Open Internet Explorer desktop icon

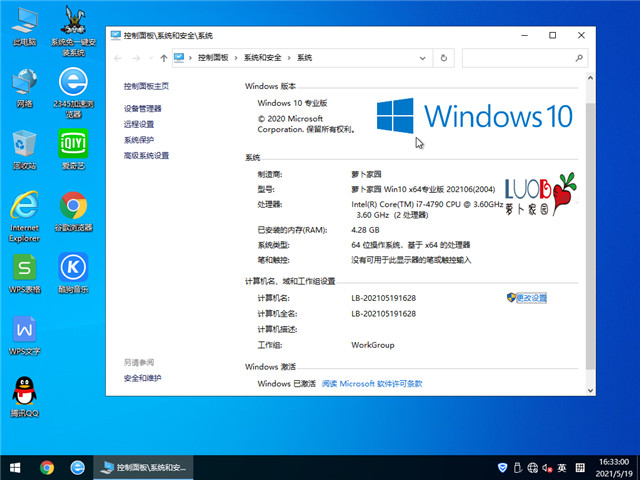tap(24, 216)
